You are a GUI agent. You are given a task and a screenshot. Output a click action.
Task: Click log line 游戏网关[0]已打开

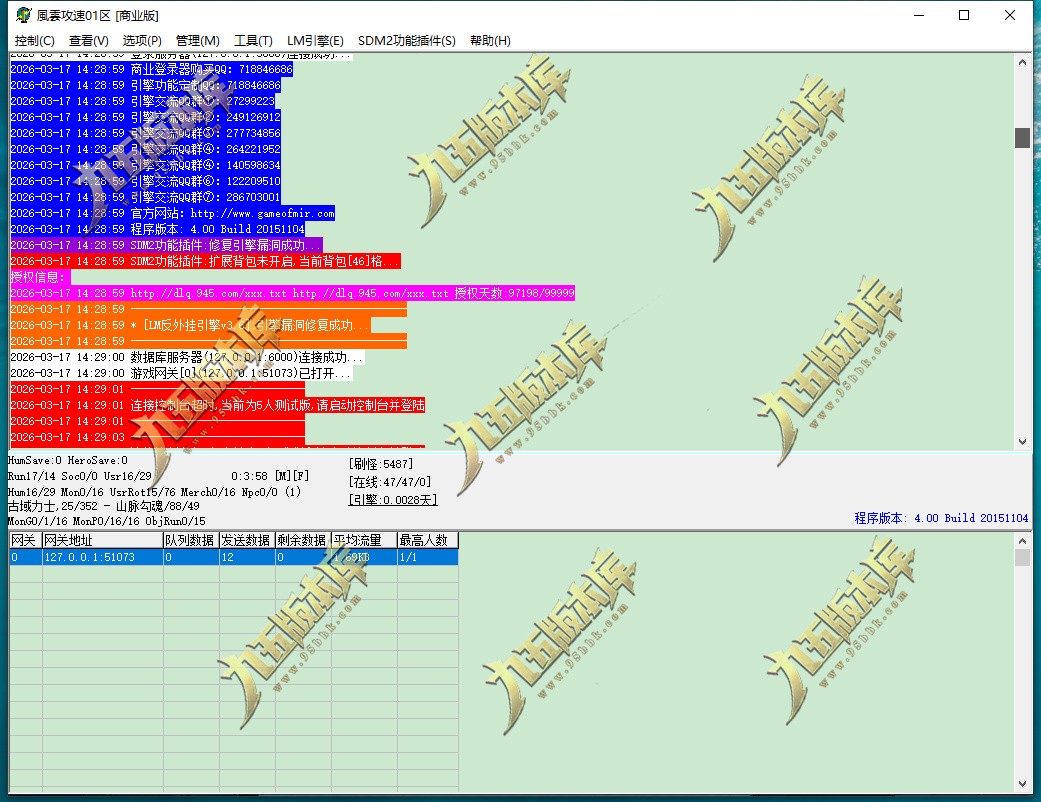pyautogui.click(x=181, y=373)
